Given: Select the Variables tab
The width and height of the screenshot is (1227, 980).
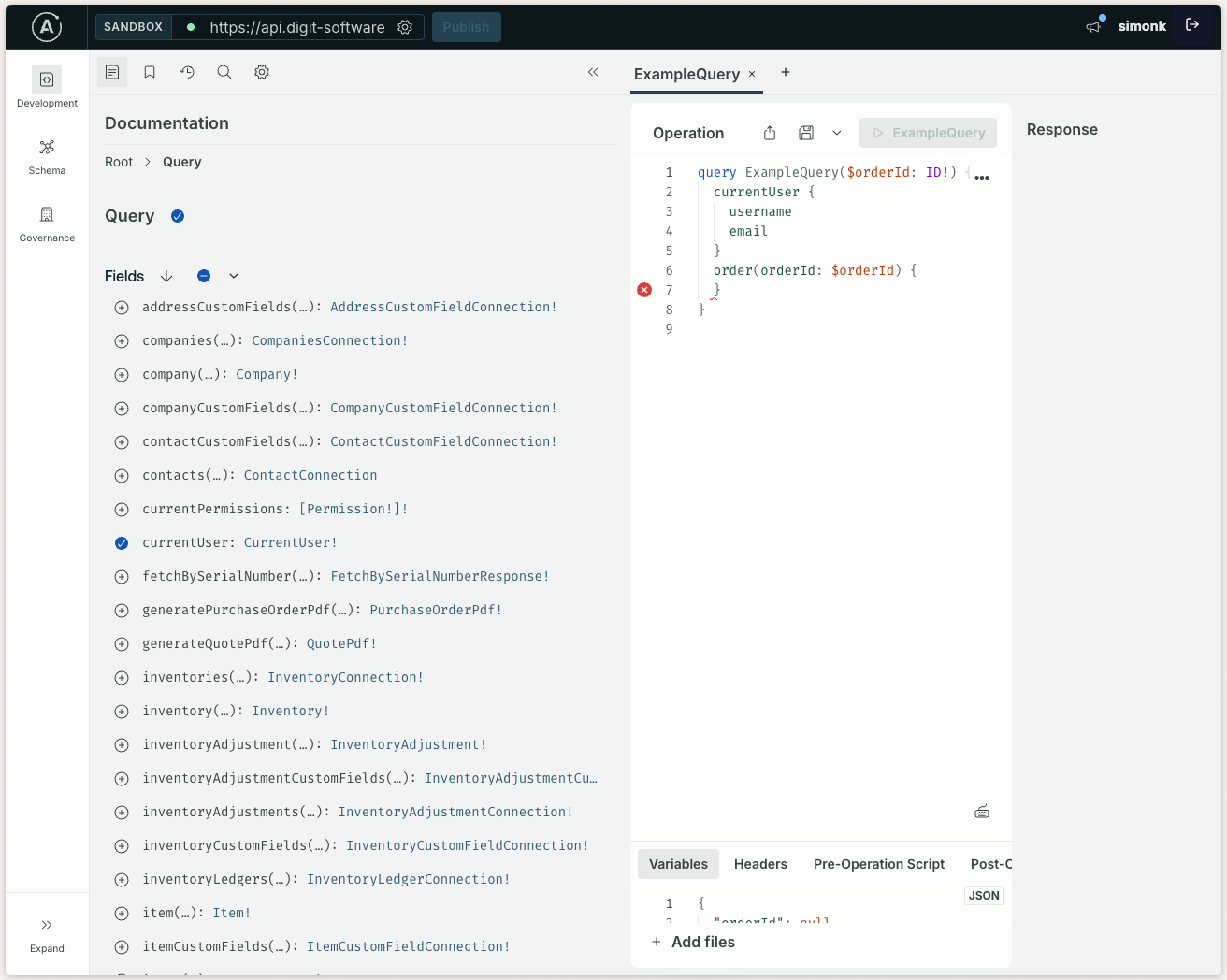Looking at the screenshot, I should [678, 864].
